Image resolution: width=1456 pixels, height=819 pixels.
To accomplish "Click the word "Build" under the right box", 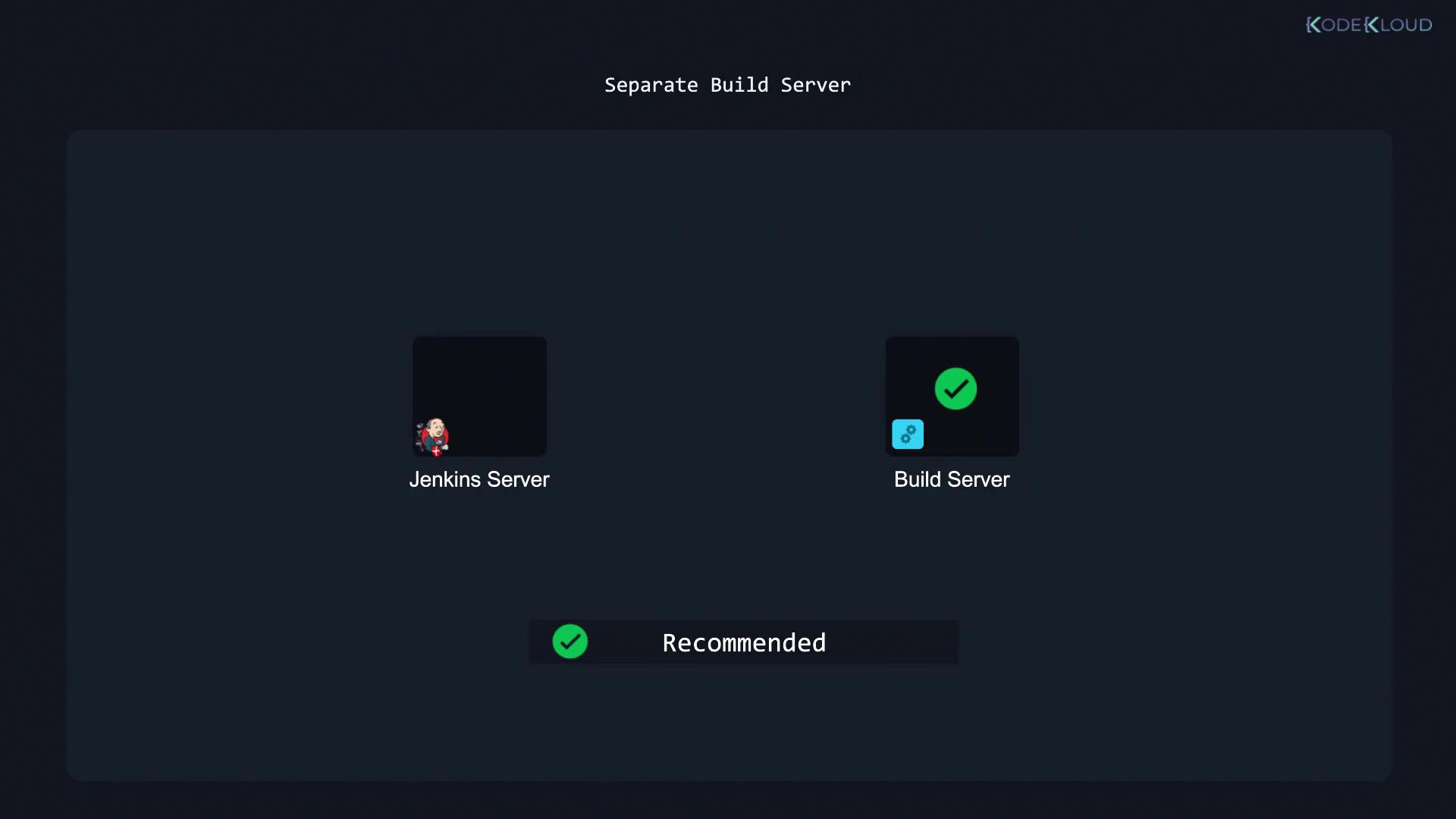I will [x=917, y=479].
